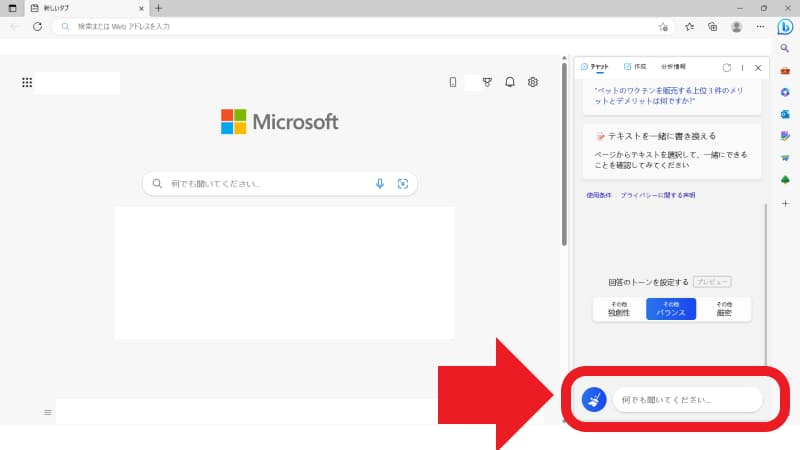Open visual search camera icon
This screenshot has height=450, width=800.
tap(403, 184)
